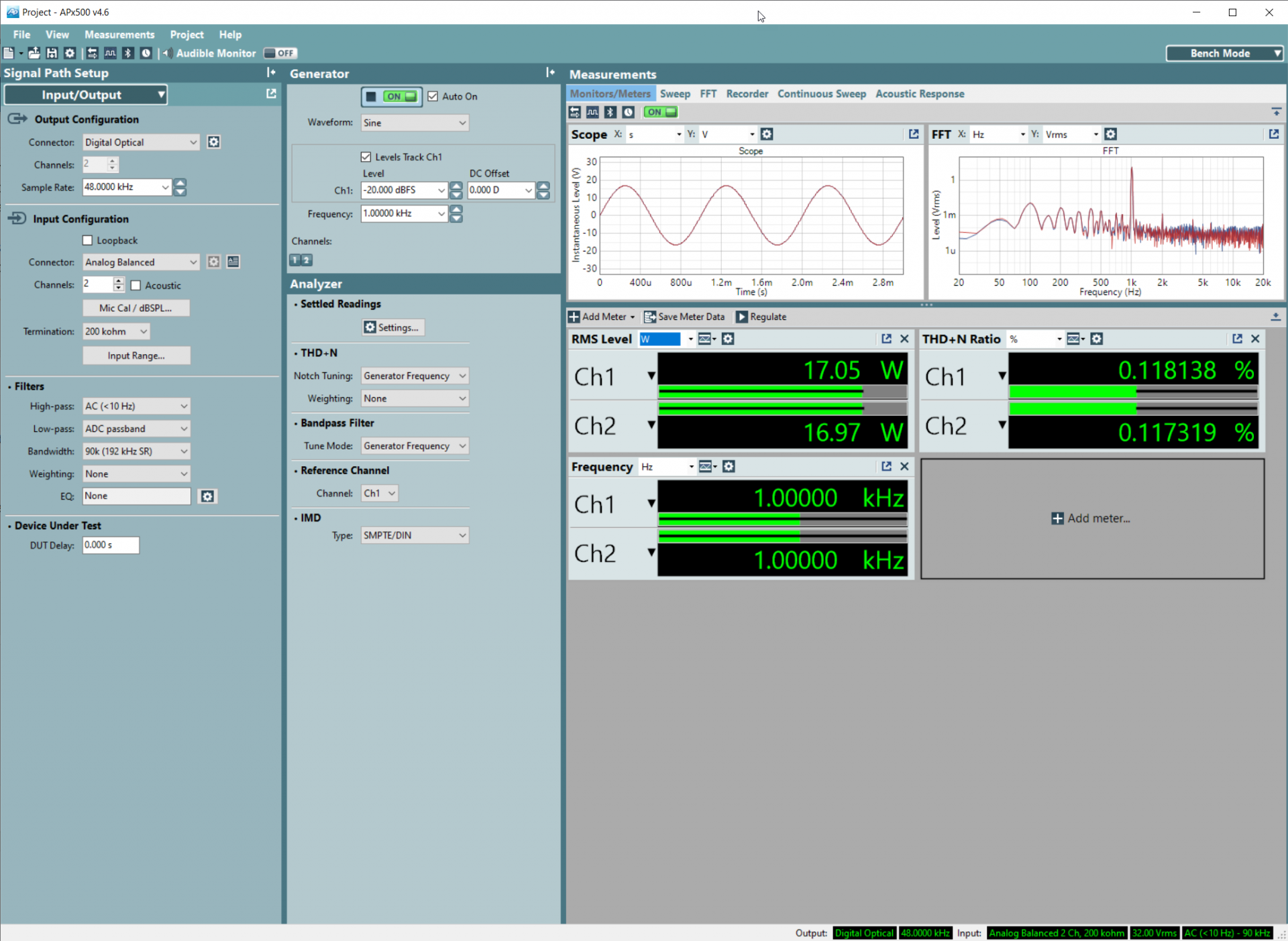Click the signal path arrows icon in main toolbar
This screenshot has width=1288, height=941.
point(92,53)
